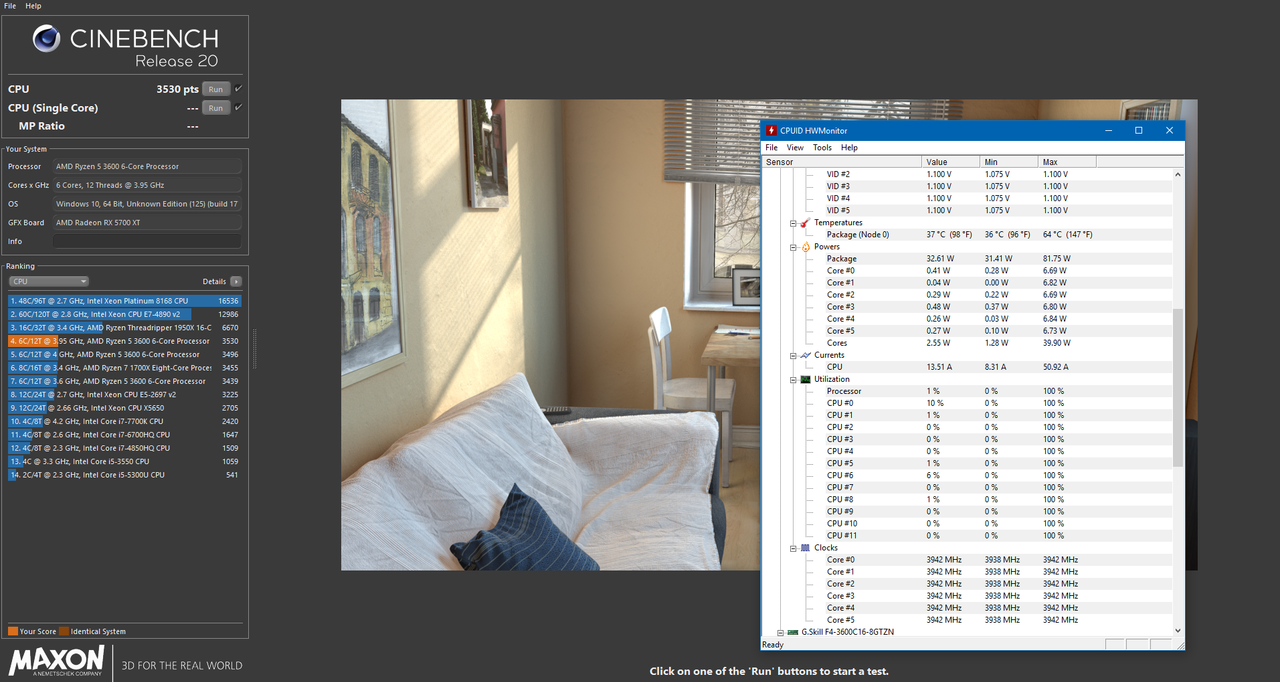The height and width of the screenshot is (682, 1280).
Task: Toggle the CPU (Single Core) test checkbox
Action: tap(238, 108)
